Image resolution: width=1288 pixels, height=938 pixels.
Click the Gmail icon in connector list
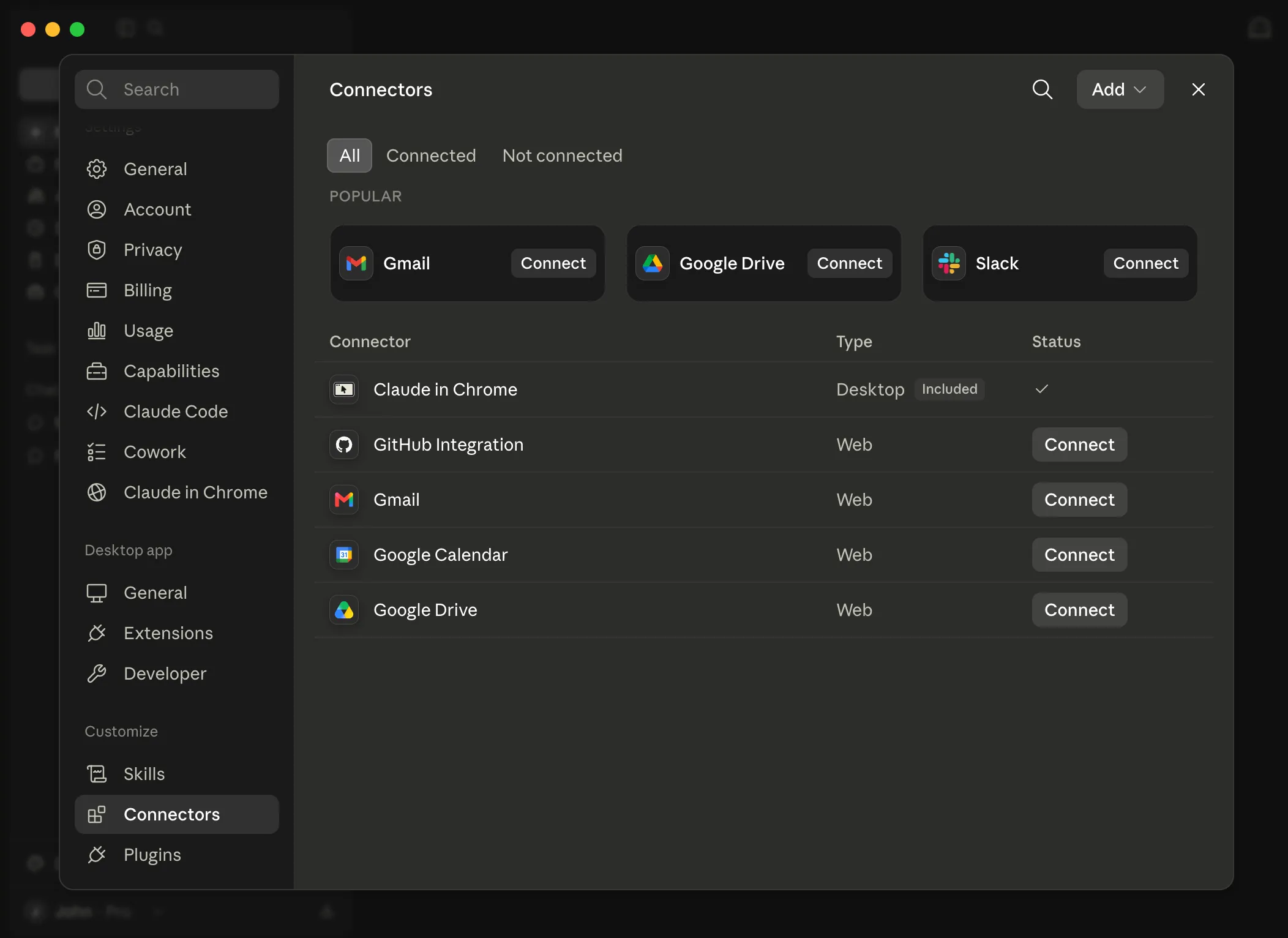pyautogui.click(x=344, y=500)
